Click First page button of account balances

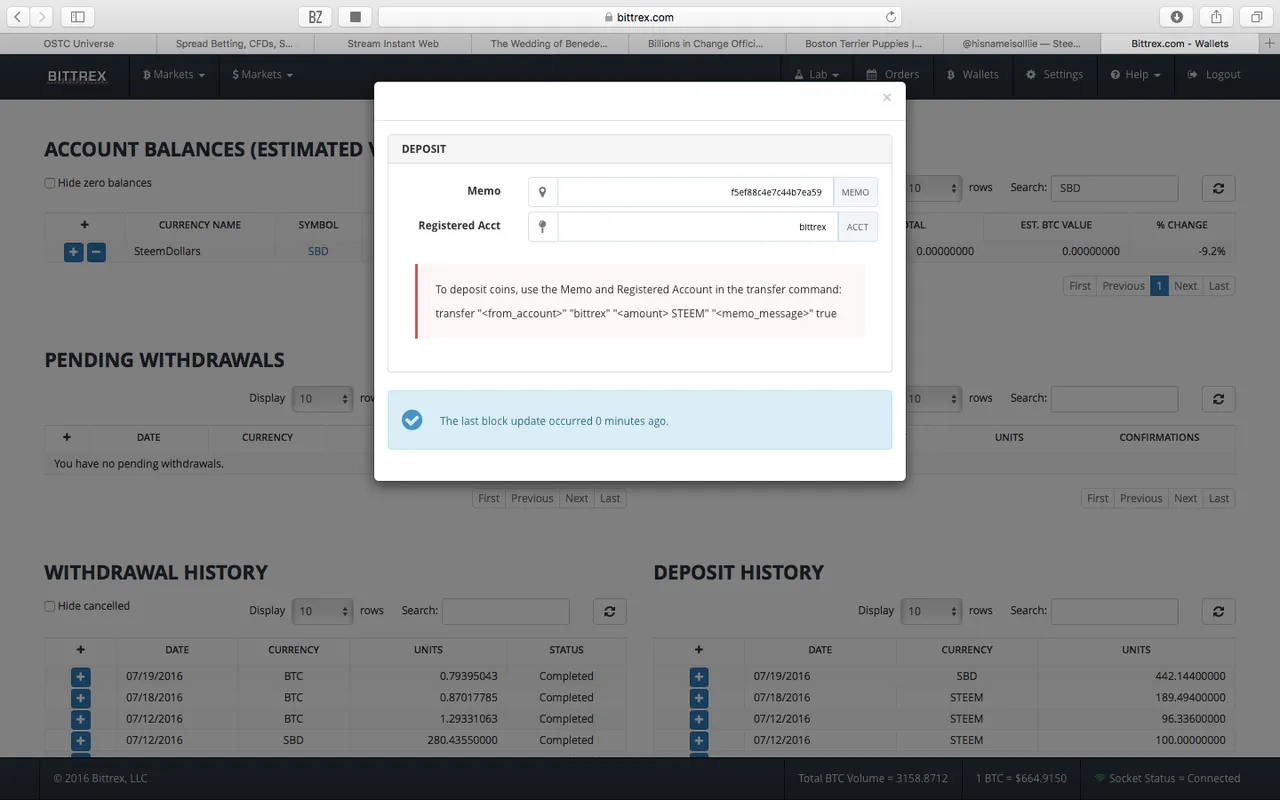pyautogui.click(x=1080, y=286)
